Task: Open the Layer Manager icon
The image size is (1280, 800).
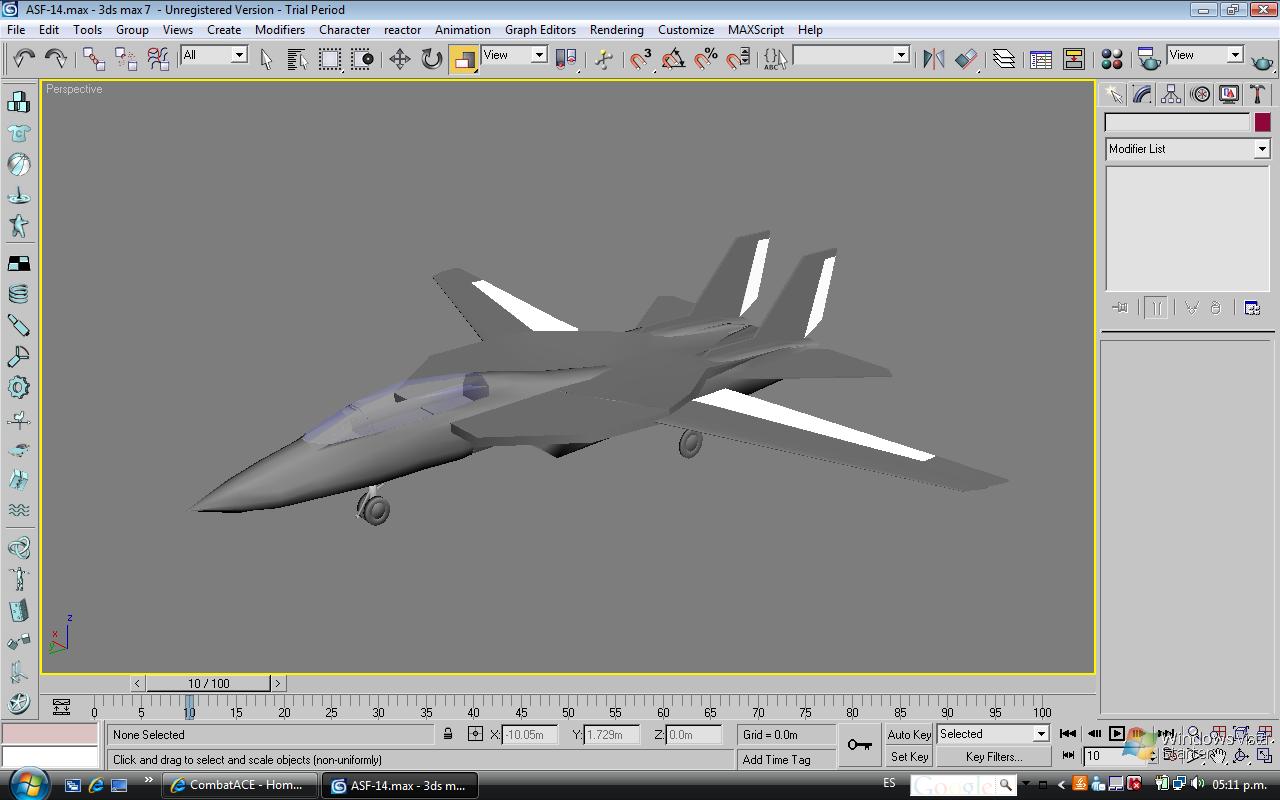Action: 1004,59
